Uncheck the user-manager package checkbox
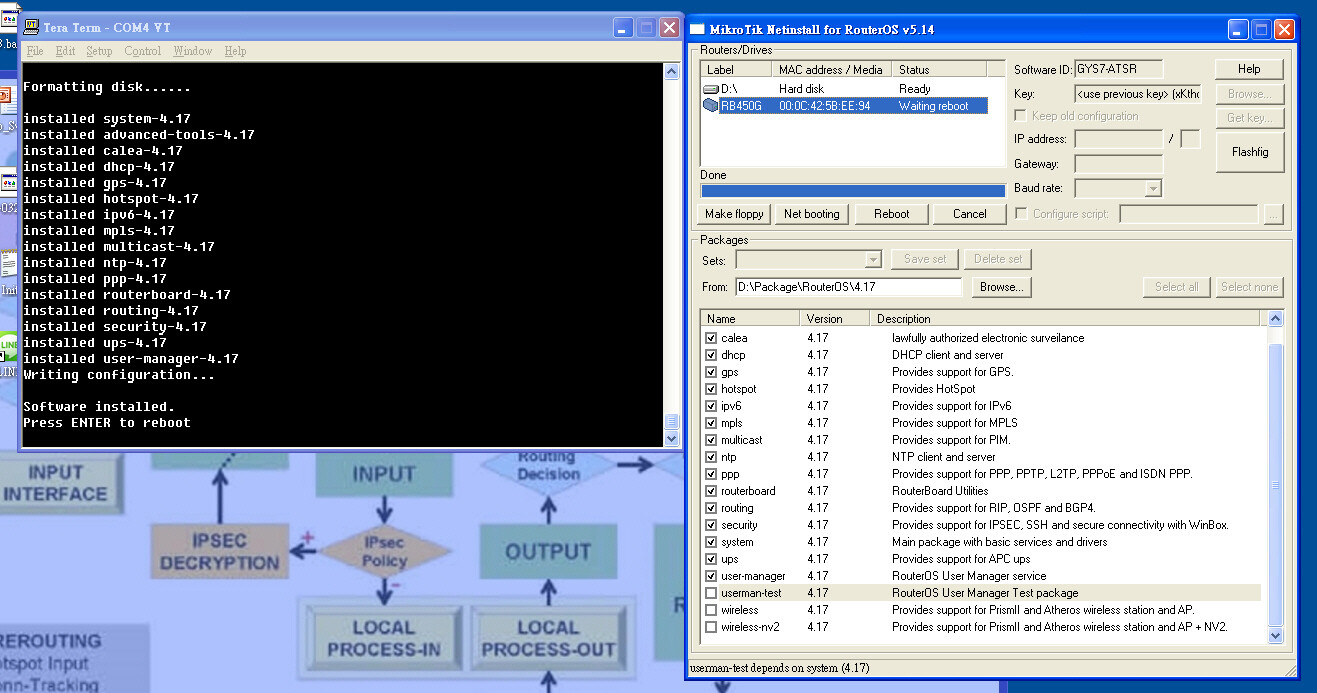The width and height of the screenshot is (1317, 693). [711, 576]
